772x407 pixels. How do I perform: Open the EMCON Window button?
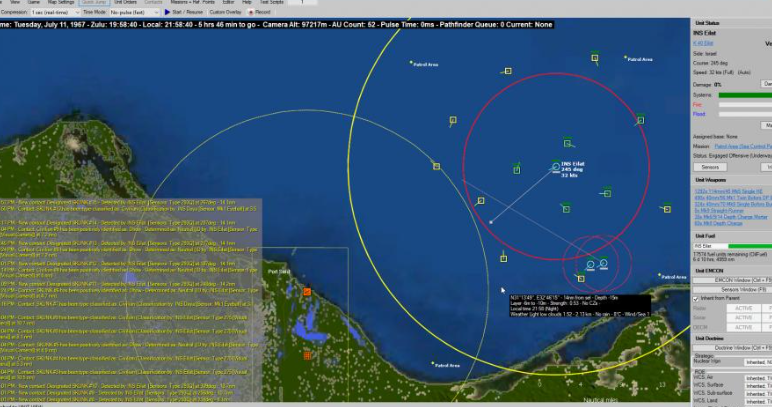click(733, 280)
